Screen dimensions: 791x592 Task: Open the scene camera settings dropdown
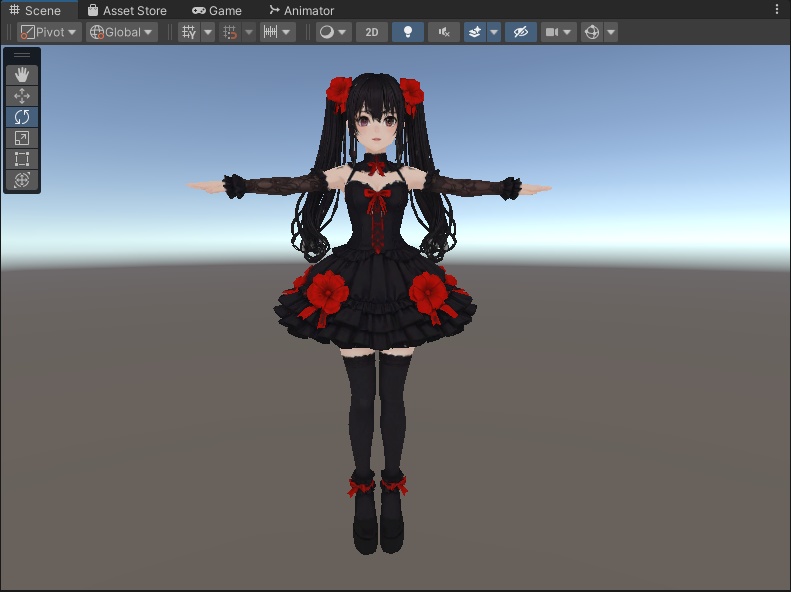(558, 32)
